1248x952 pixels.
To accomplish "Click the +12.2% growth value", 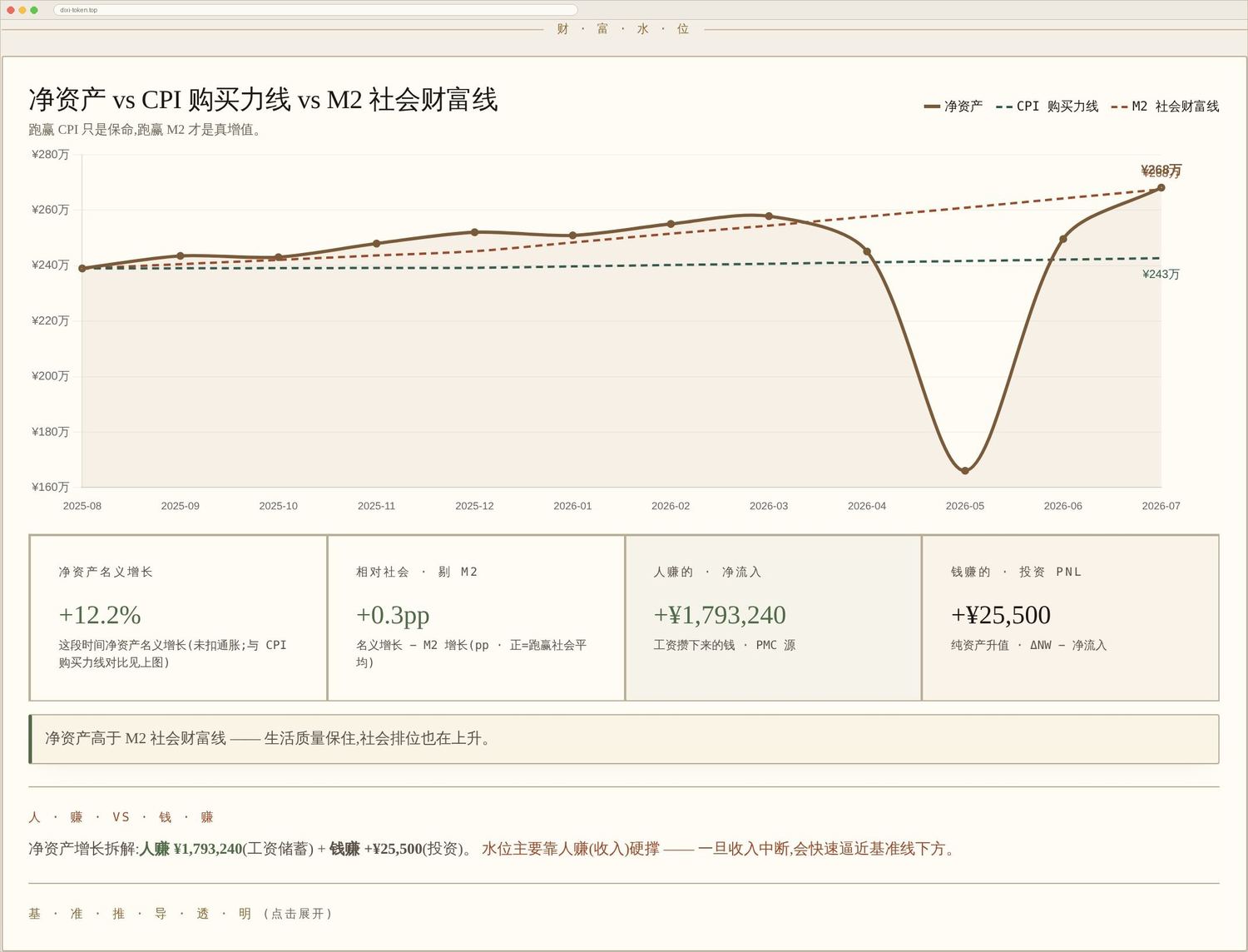I will pyautogui.click(x=100, y=615).
